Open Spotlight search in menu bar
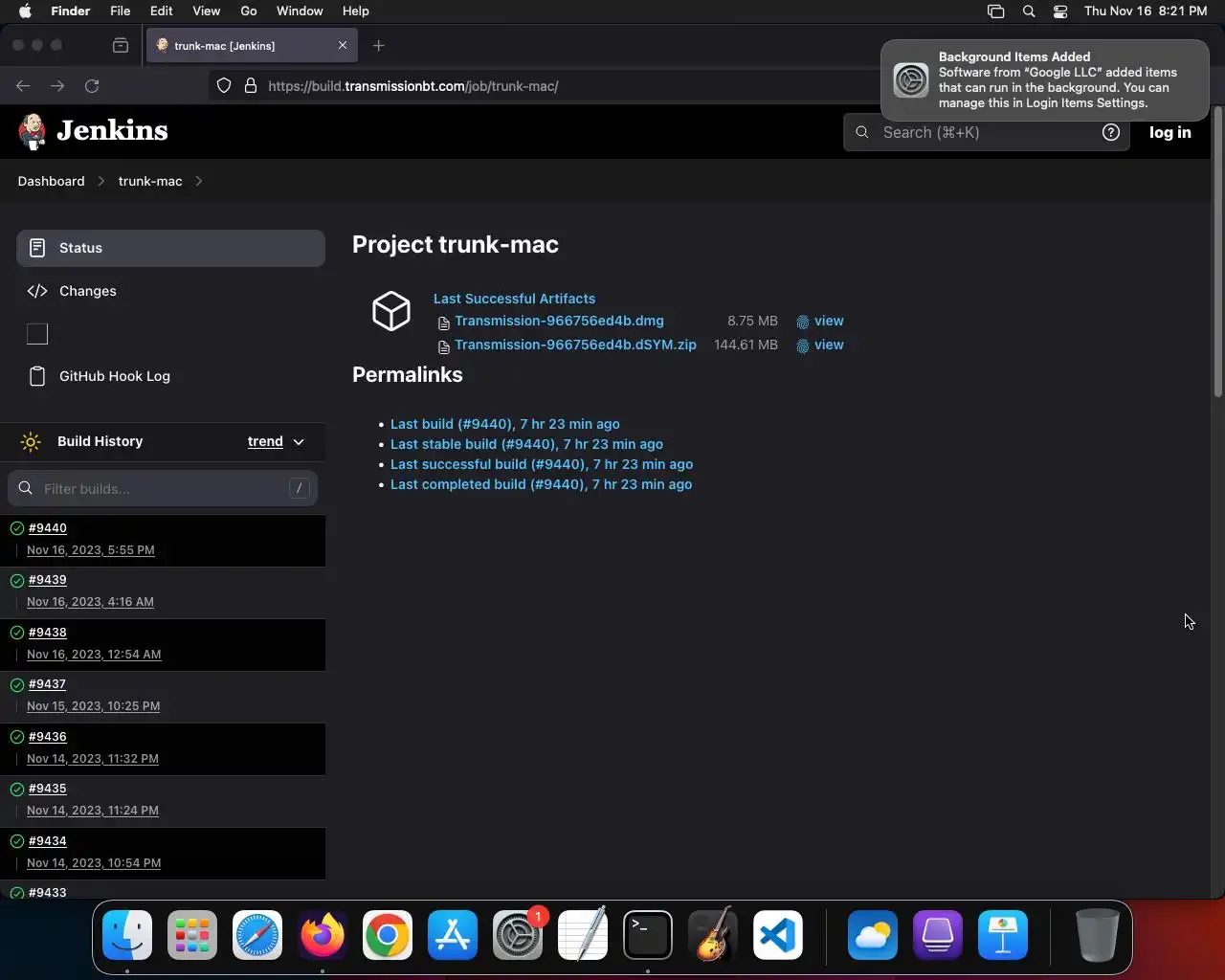 point(1029,11)
